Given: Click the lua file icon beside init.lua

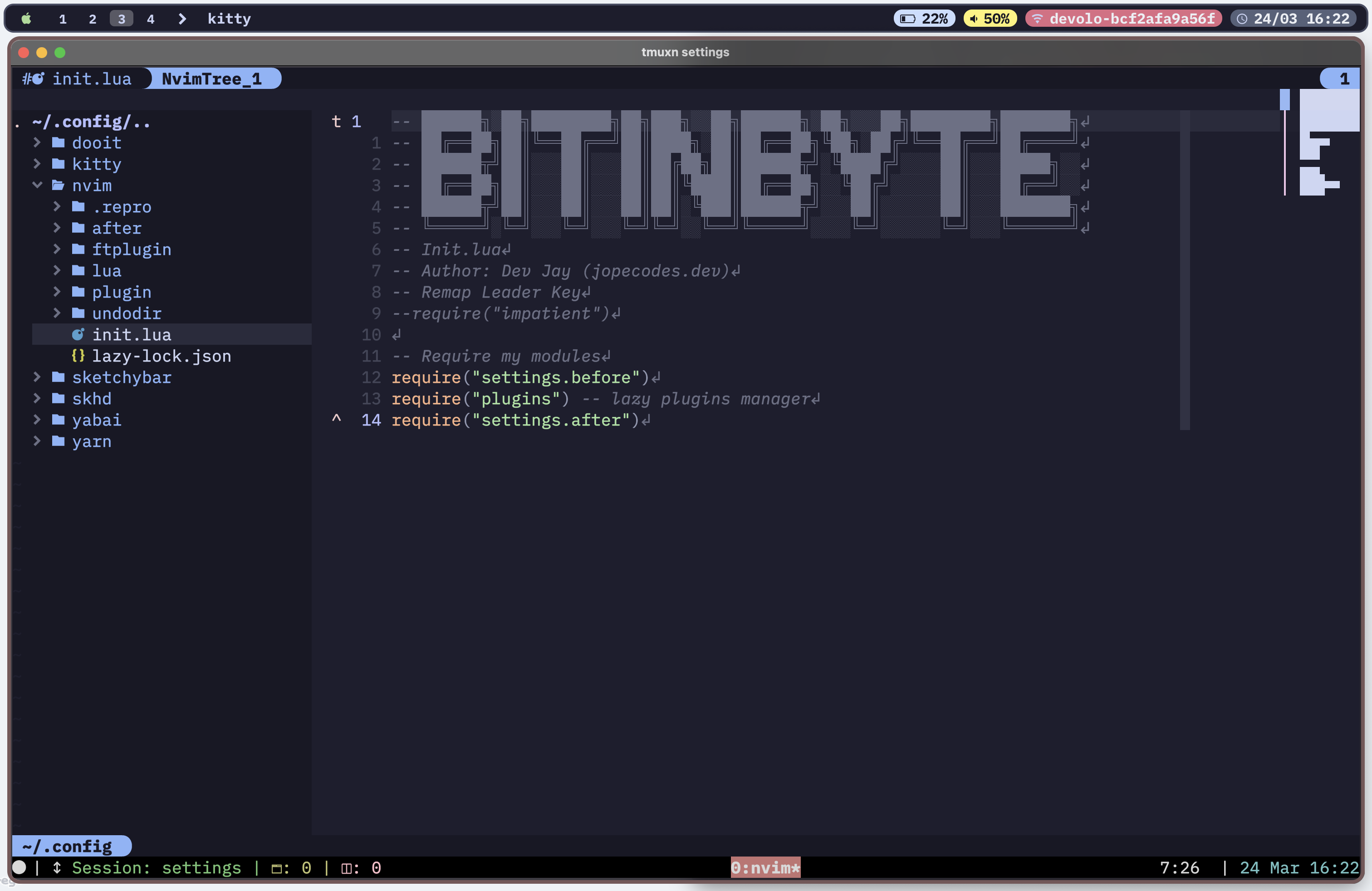Looking at the screenshot, I should [x=78, y=334].
